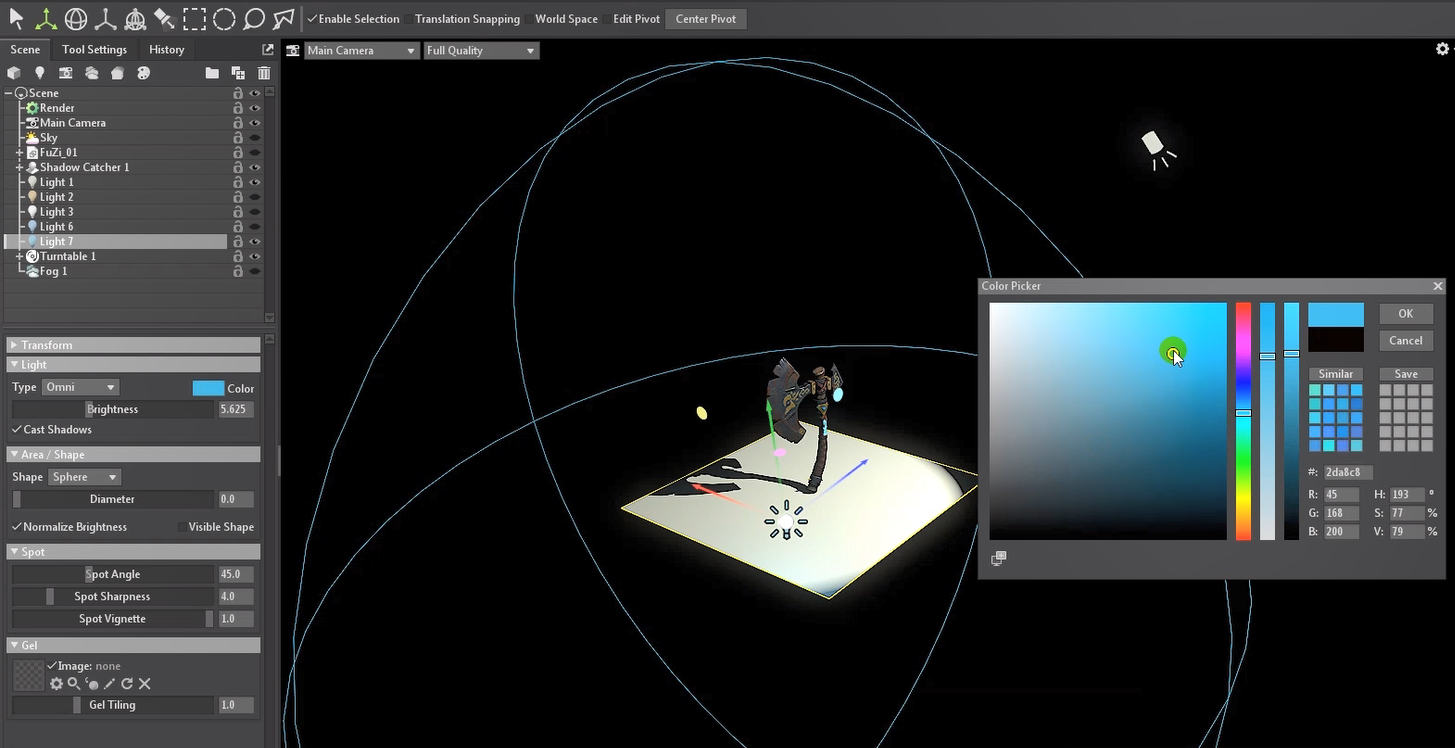Open the History tab
Image resolution: width=1455 pixels, height=748 pixels.
[x=166, y=49]
